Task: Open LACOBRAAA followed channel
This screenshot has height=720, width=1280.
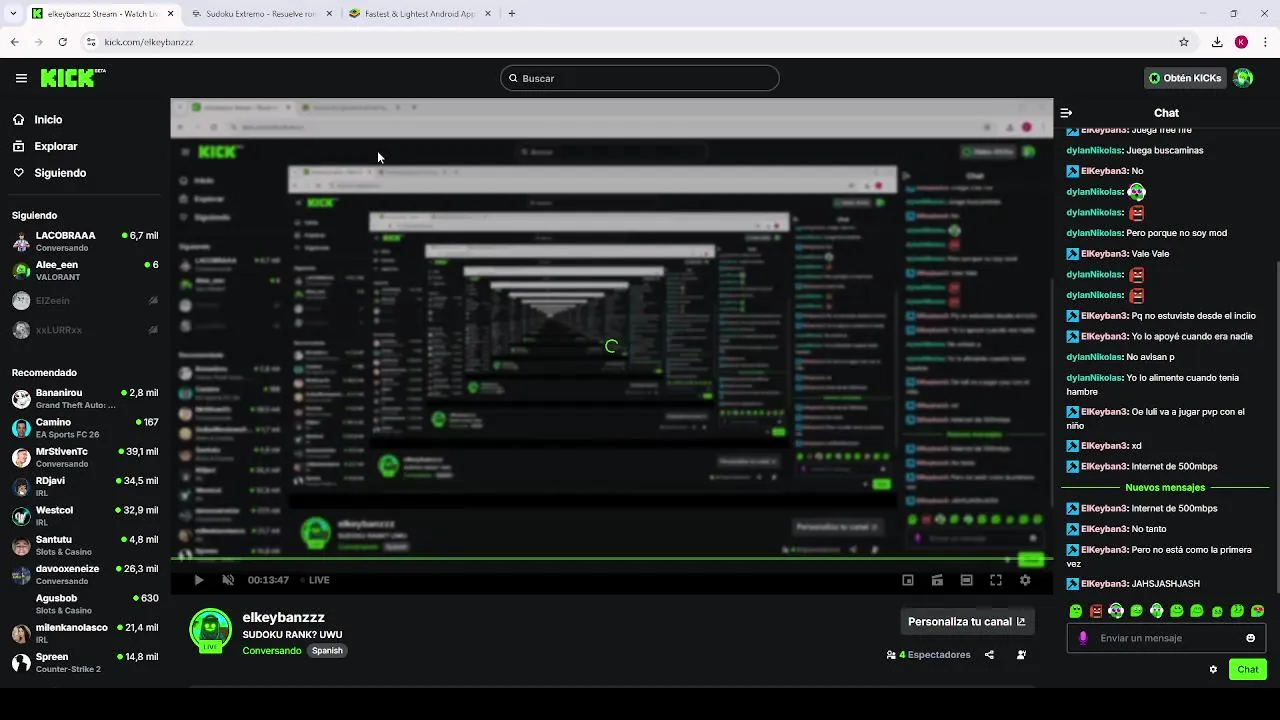Action: pos(85,241)
